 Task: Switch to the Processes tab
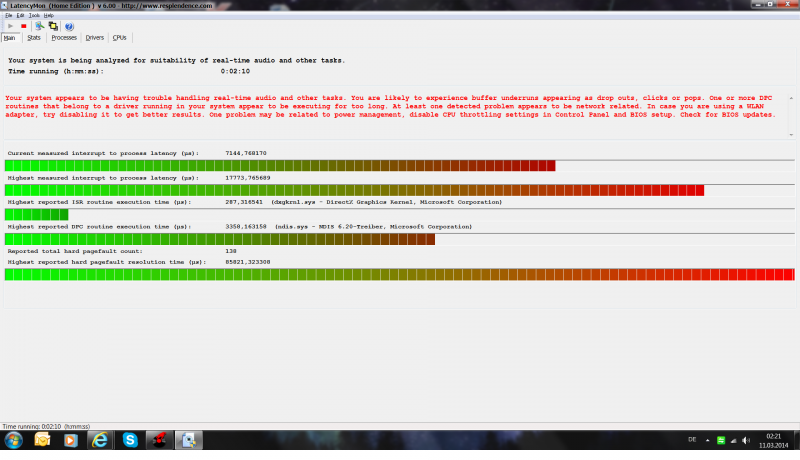[x=64, y=38]
